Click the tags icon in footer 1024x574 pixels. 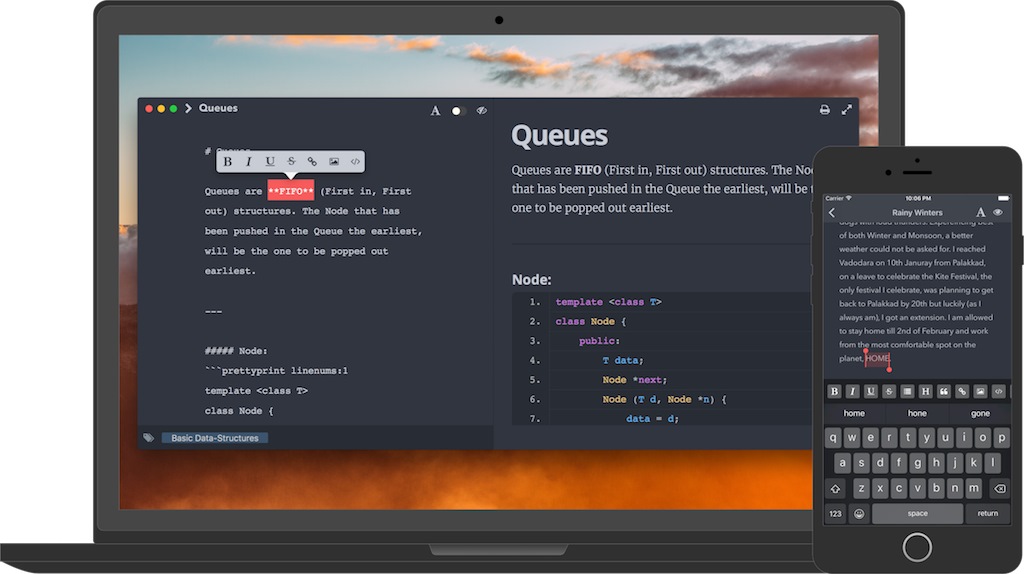(x=149, y=438)
